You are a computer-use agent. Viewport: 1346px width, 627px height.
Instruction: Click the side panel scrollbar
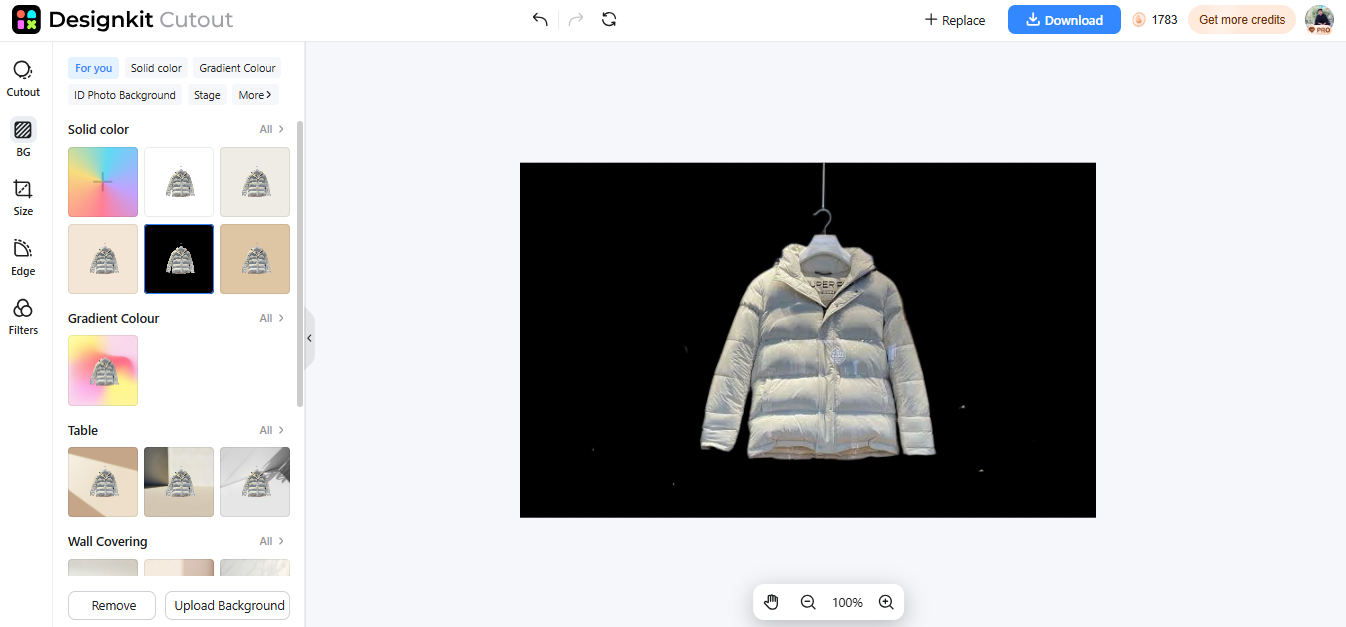click(300, 264)
